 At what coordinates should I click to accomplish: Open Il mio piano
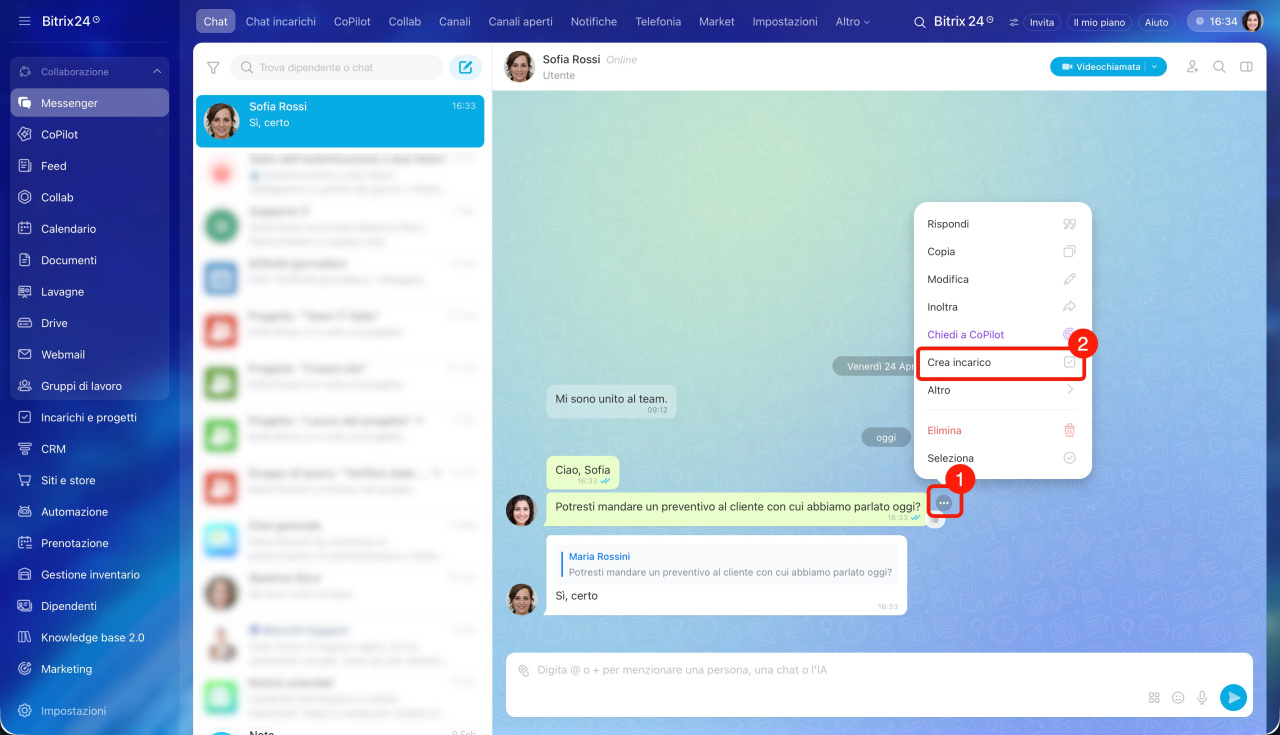coord(1098,22)
